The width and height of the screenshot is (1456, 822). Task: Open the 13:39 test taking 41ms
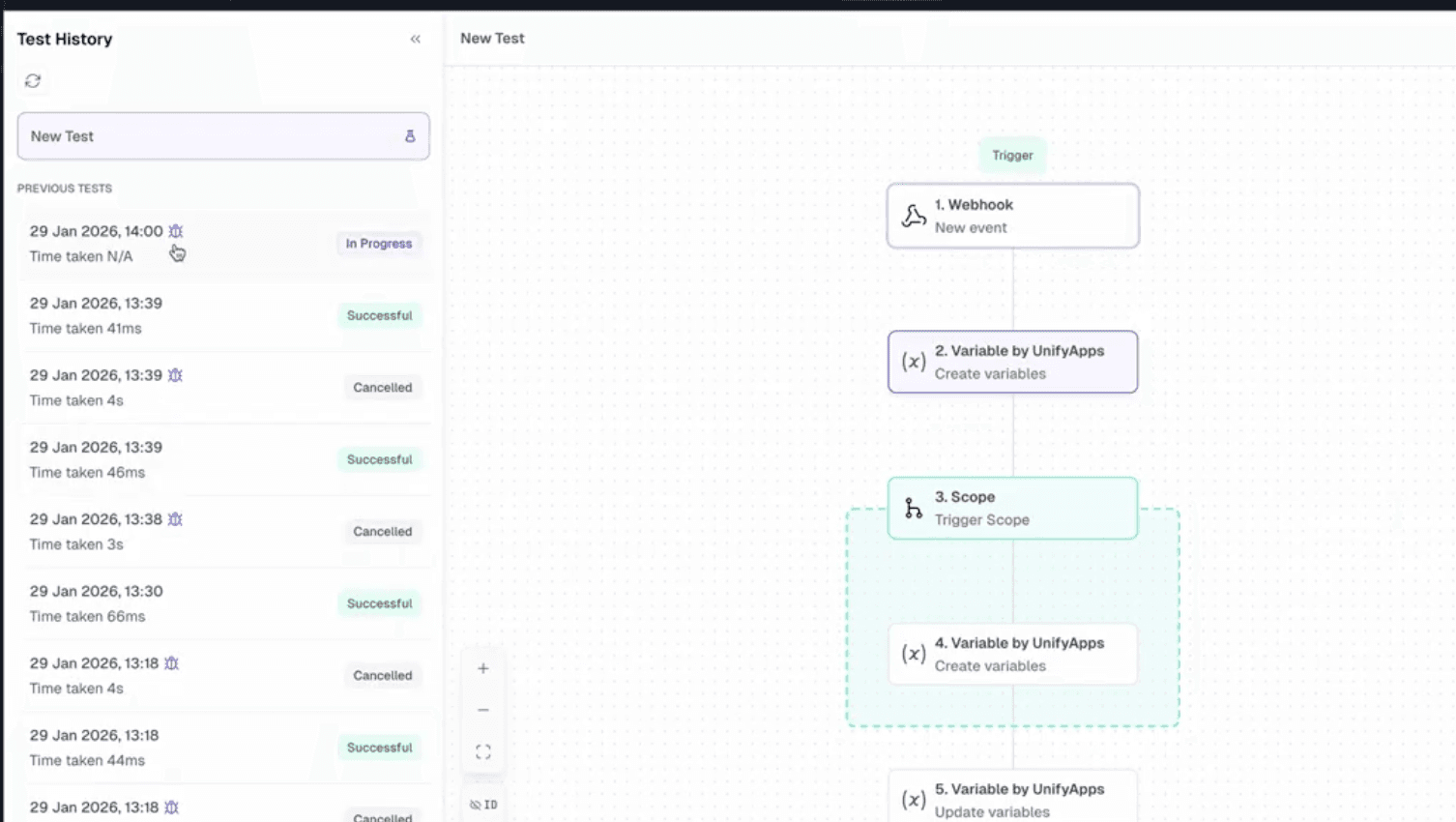pyautogui.click(x=222, y=316)
